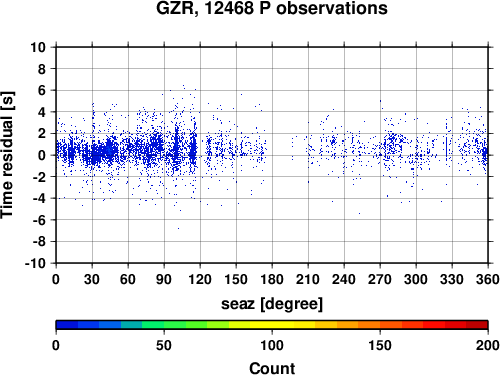The height and width of the screenshot is (375, 500).
Task: Click the x-axis label seaz [degree]
Action: click(x=272, y=304)
